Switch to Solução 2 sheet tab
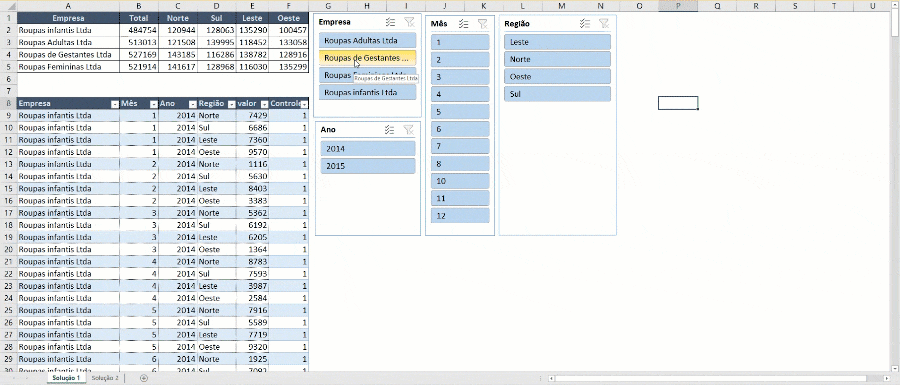The height and width of the screenshot is (385, 900). point(105,378)
